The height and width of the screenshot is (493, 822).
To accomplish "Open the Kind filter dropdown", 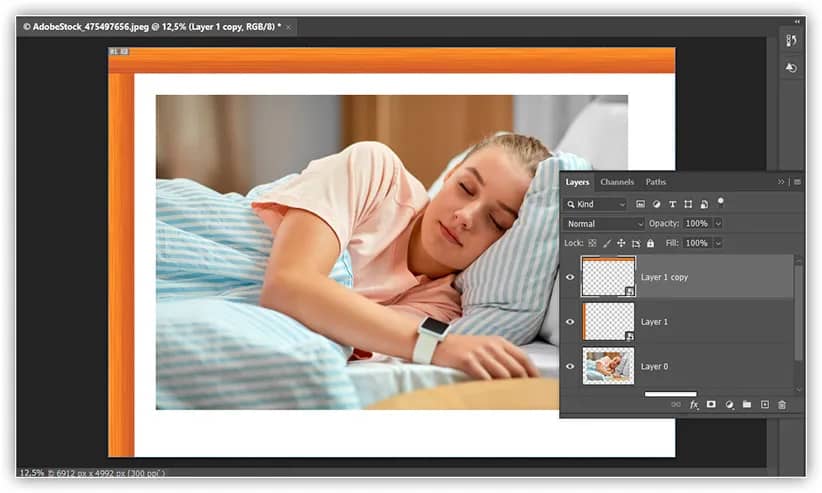I will (595, 204).
